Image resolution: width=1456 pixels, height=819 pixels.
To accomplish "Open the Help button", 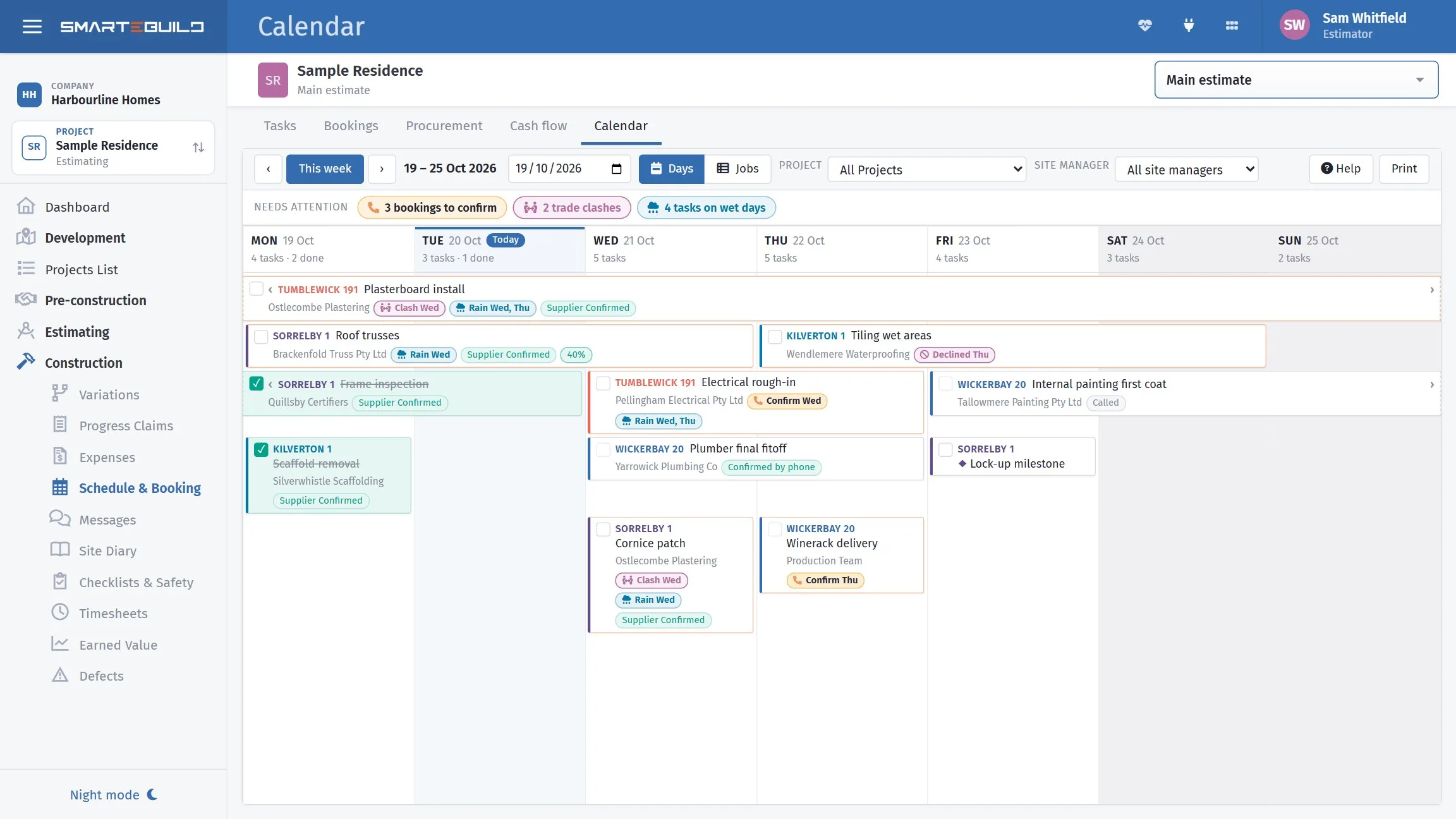I will [x=1341, y=169].
